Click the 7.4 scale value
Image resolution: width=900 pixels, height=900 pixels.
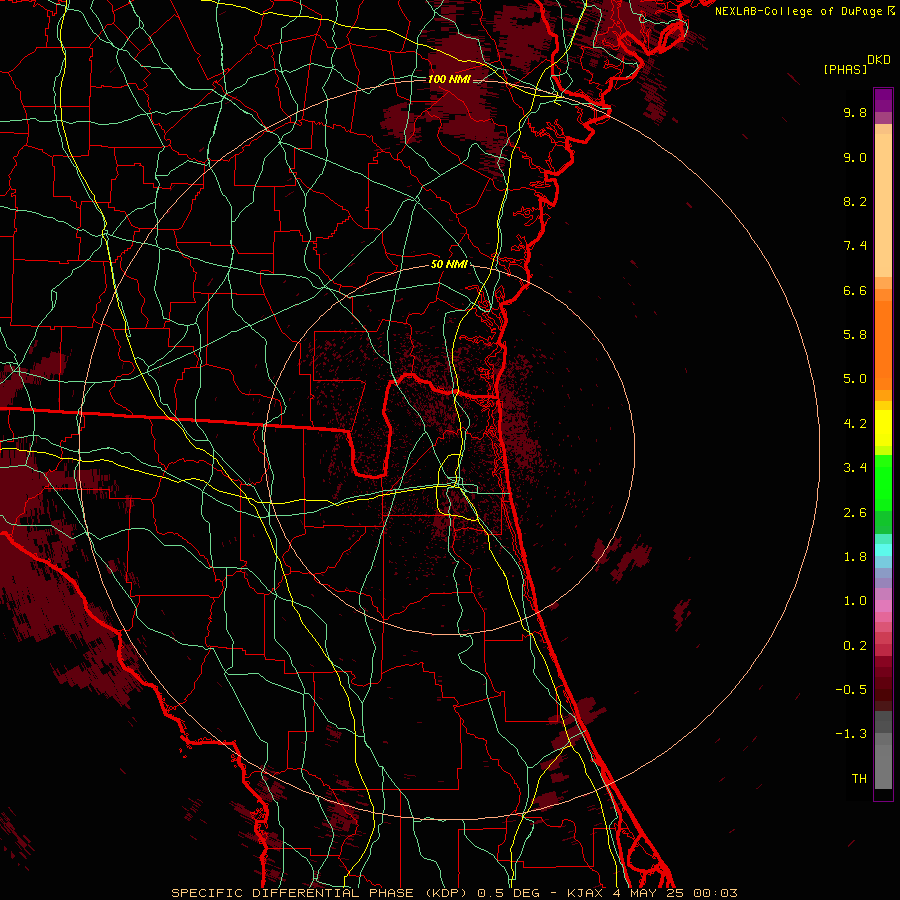(855, 246)
